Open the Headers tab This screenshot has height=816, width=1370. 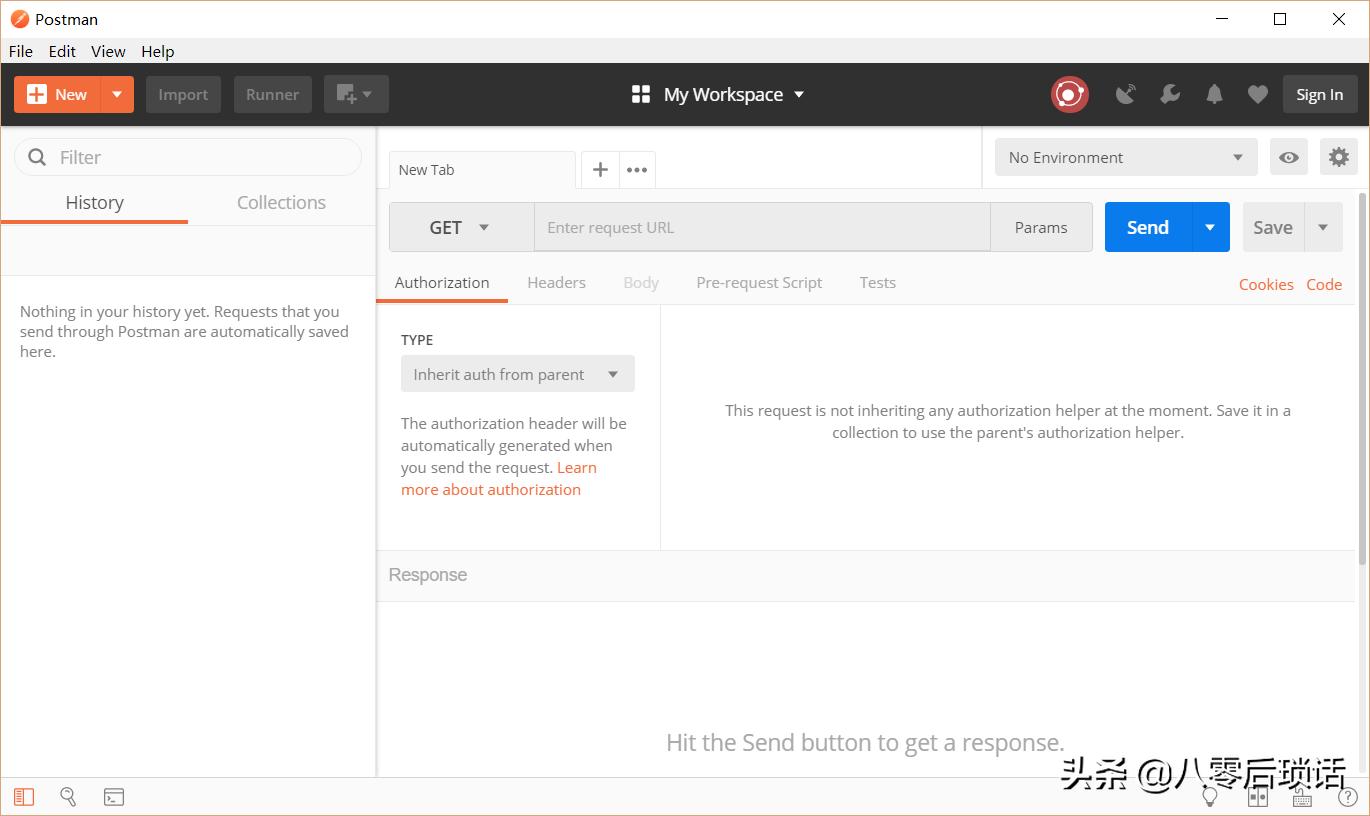coord(556,282)
